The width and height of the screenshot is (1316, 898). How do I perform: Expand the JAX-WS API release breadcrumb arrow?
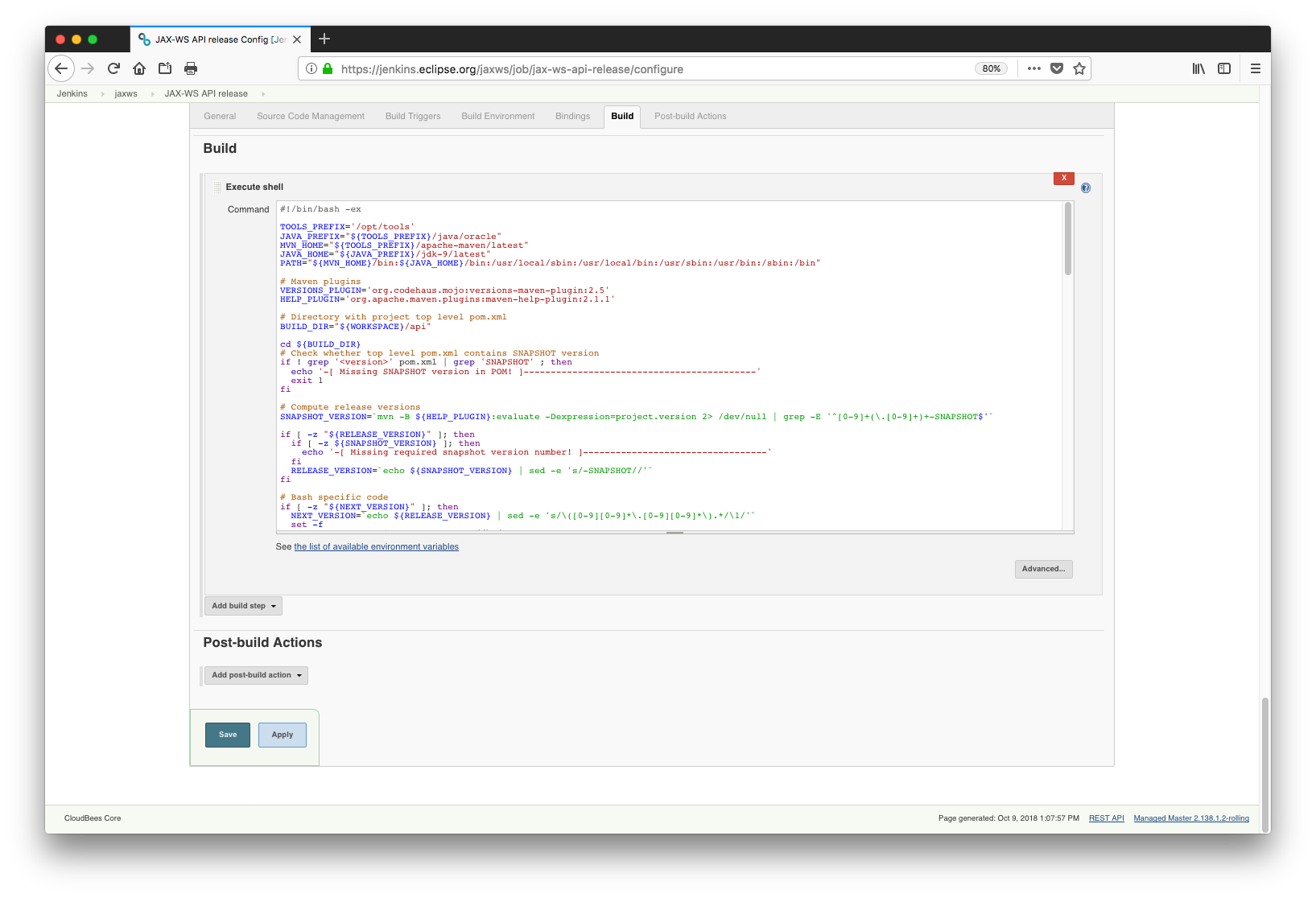(x=262, y=94)
